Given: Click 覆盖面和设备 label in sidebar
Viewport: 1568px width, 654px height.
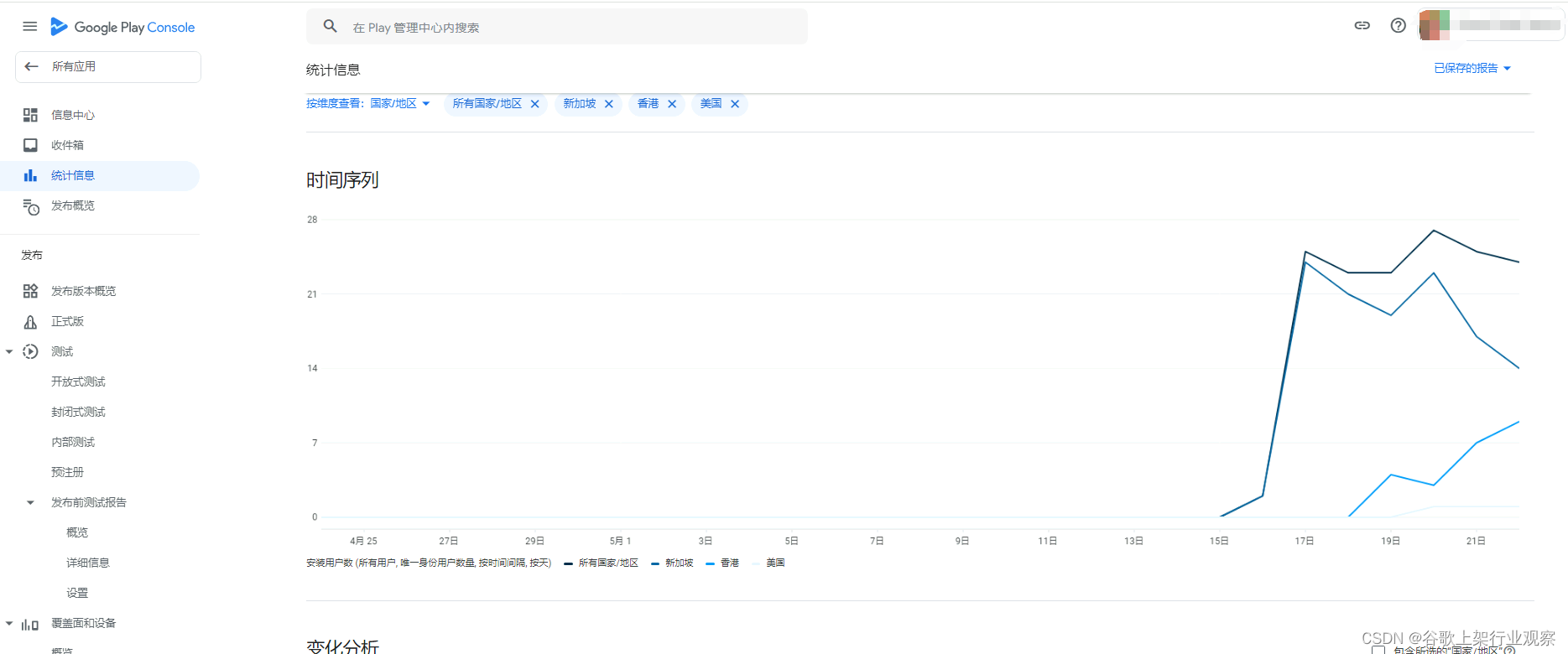Looking at the screenshot, I should click(84, 623).
